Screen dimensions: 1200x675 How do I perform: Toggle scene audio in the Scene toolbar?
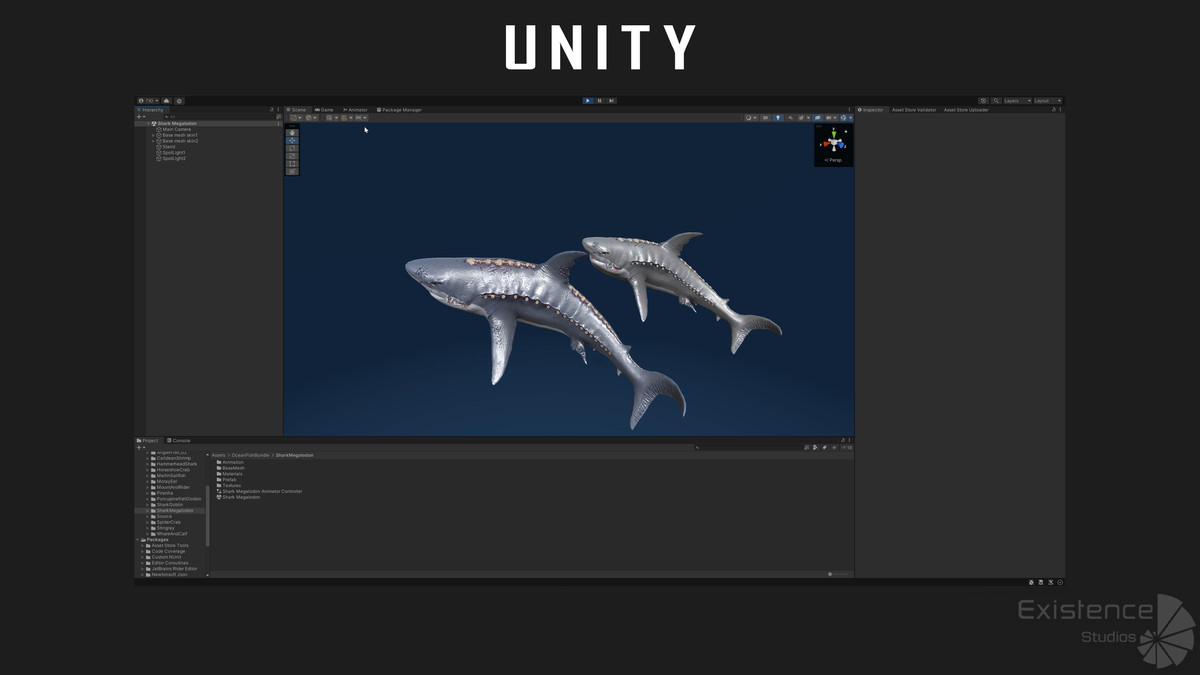[790, 117]
